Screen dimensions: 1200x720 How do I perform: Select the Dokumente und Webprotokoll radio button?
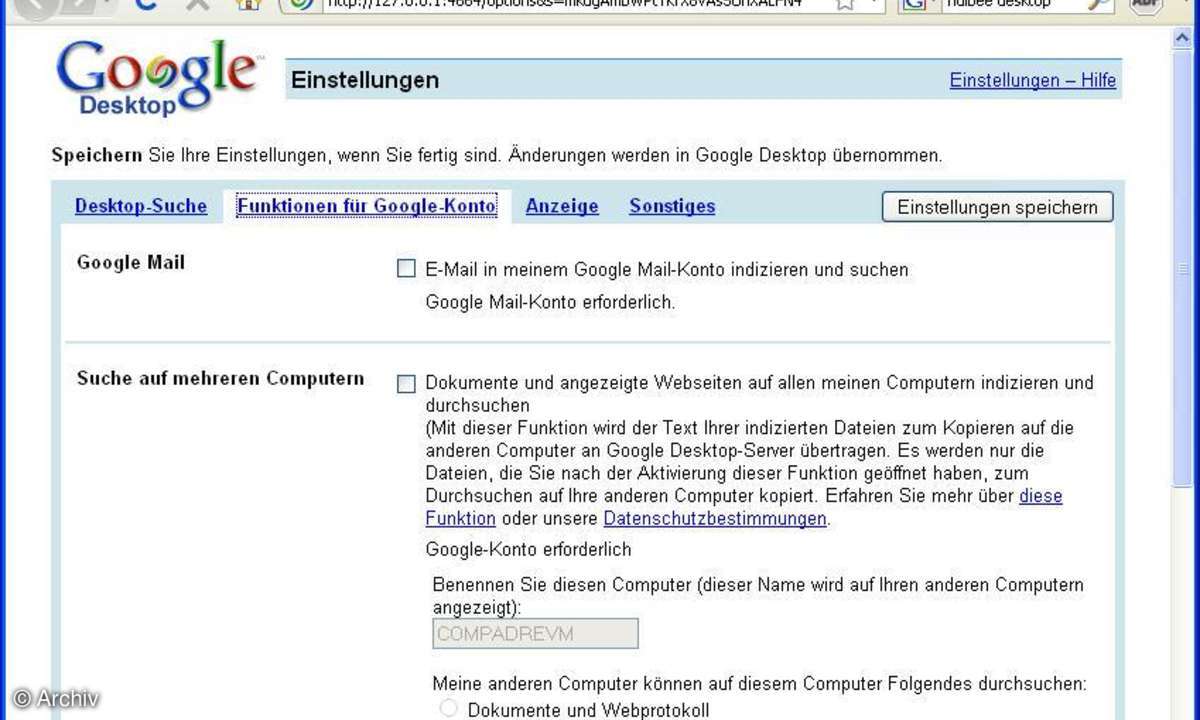449,709
